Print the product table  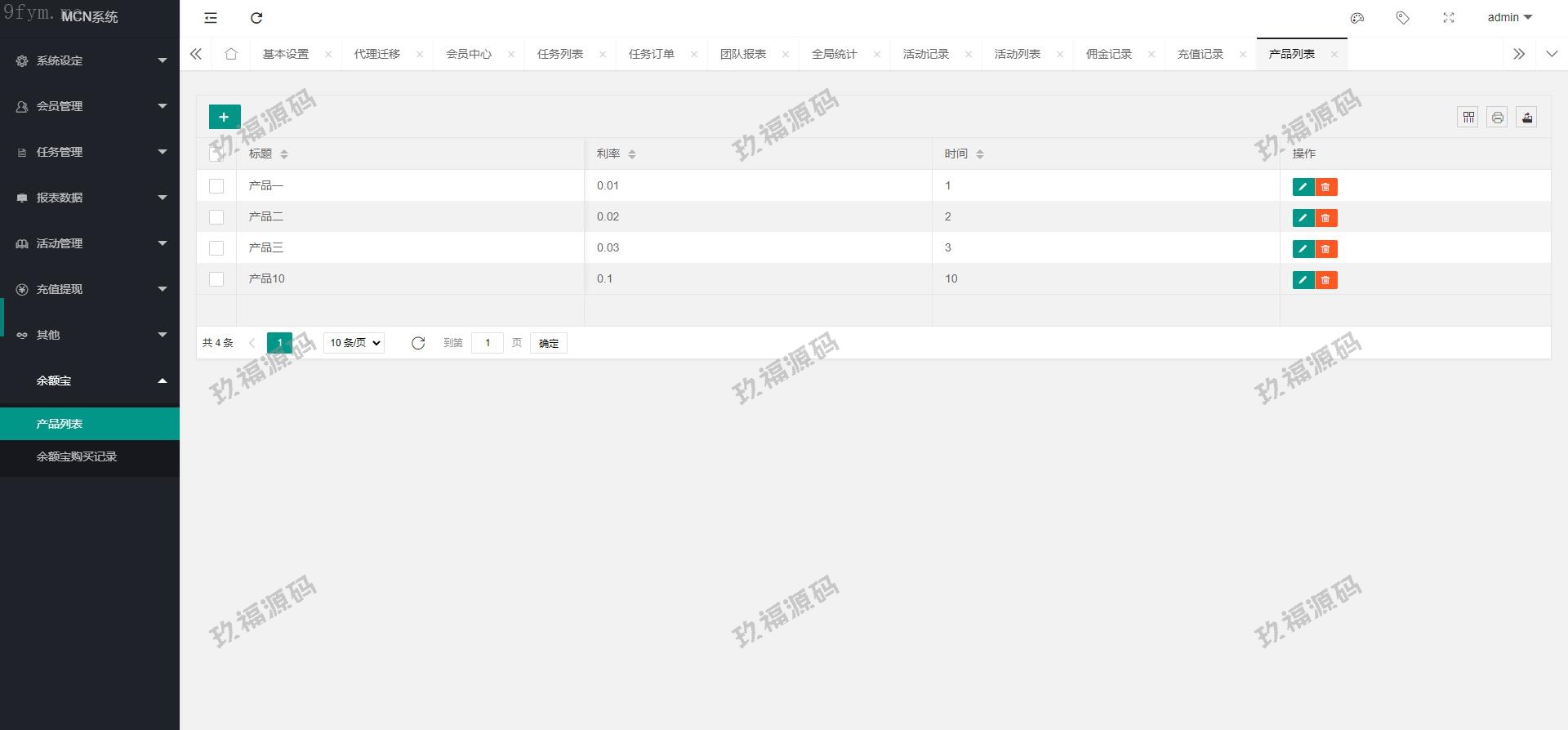pyautogui.click(x=1497, y=118)
